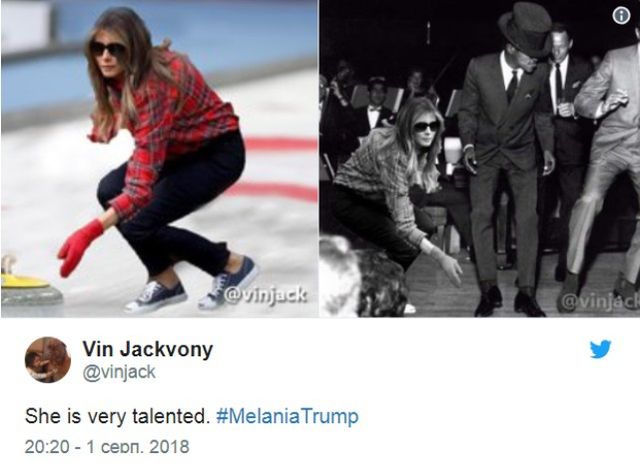Click the blue Twitter bird logo
This screenshot has height=472, width=640.
pos(600,349)
